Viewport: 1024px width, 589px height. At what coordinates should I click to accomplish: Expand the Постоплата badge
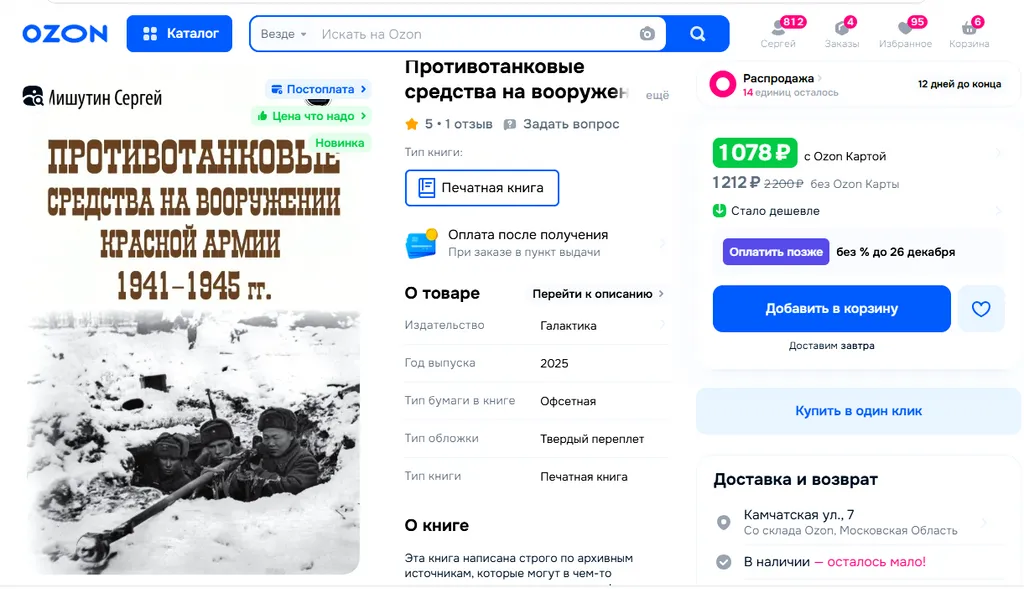pyautogui.click(x=319, y=89)
